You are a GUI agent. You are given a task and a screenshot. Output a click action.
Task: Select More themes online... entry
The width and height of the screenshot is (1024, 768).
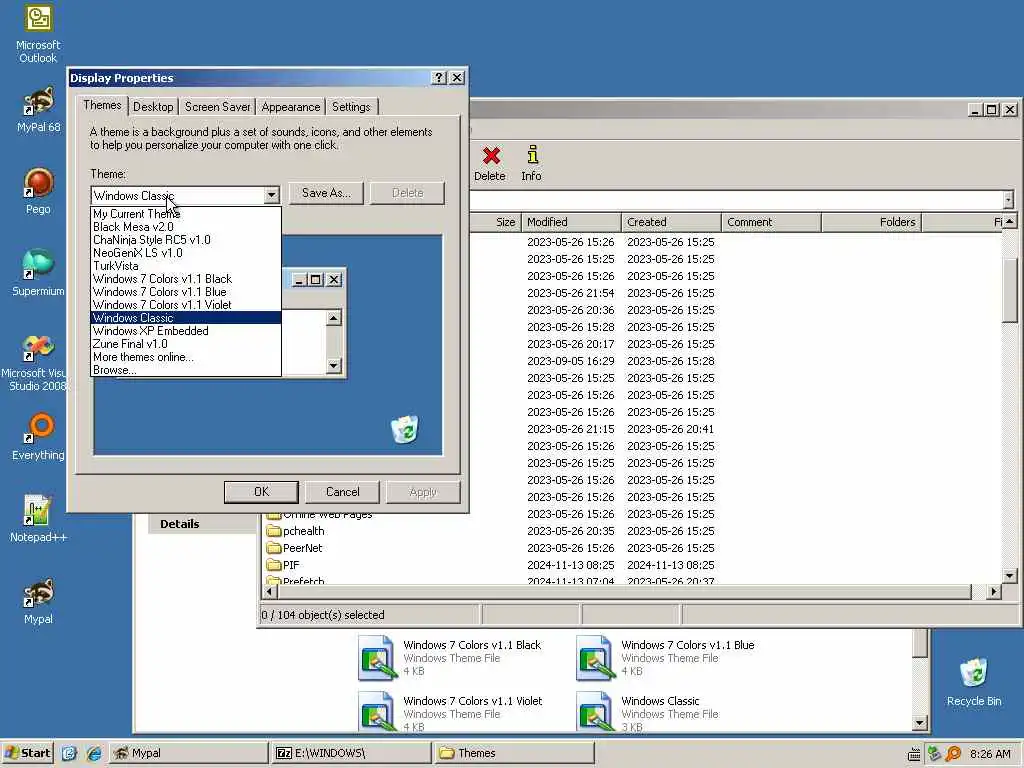pyautogui.click(x=185, y=357)
